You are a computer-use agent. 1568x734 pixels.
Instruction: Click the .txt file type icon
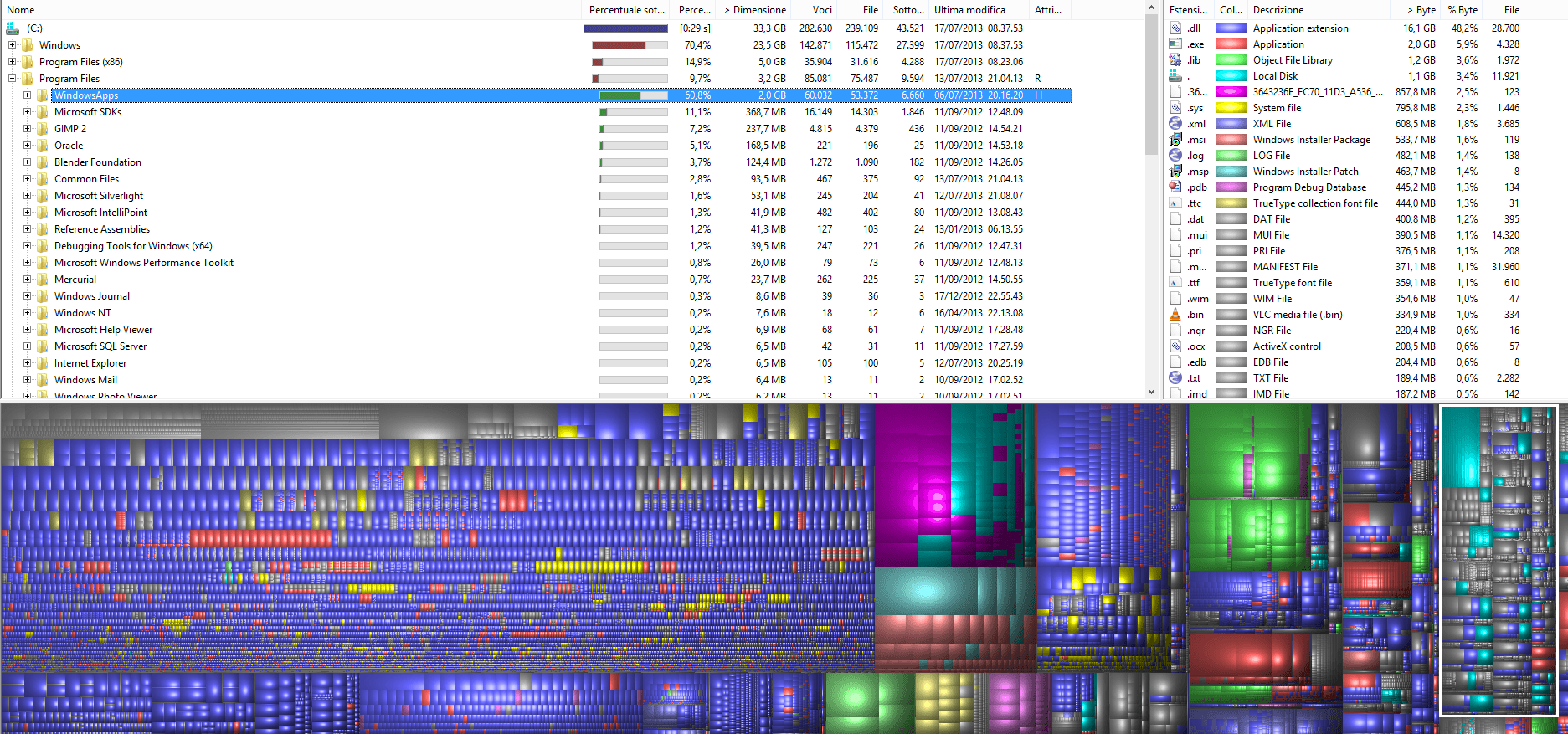1175,378
